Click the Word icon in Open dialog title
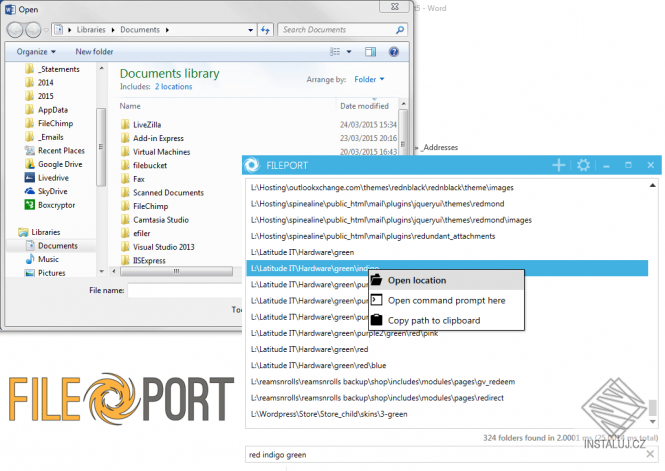This screenshot has width=665, height=471. pos(10,9)
